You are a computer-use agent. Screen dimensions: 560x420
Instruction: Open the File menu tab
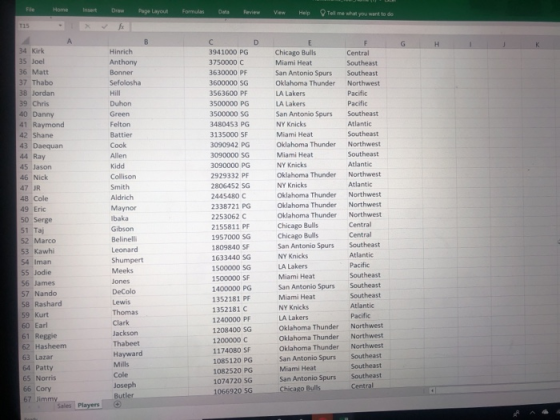pyautogui.click(x=30, y=10)
